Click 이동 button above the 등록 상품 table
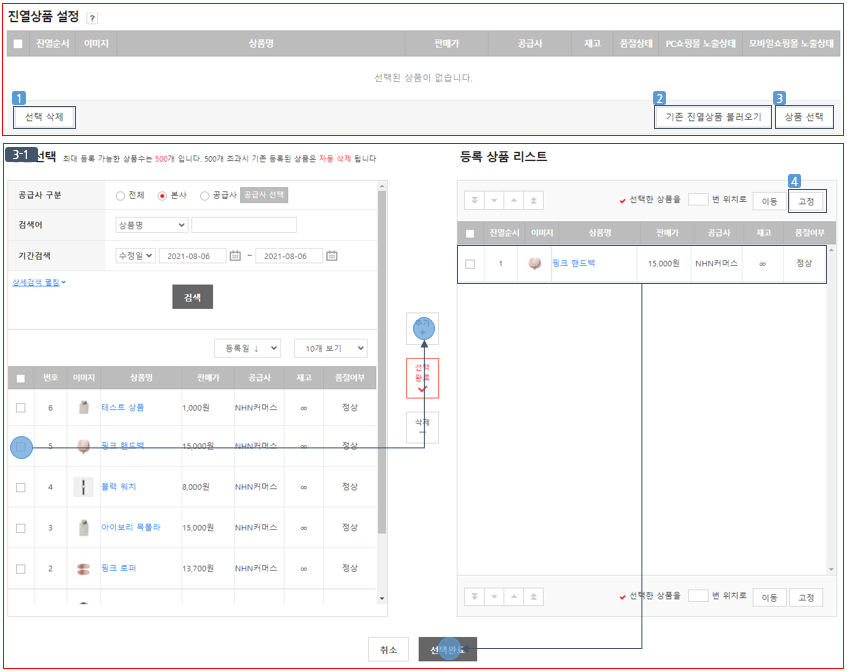Viewport: 847px width, 672px height. tap(769, 201)
